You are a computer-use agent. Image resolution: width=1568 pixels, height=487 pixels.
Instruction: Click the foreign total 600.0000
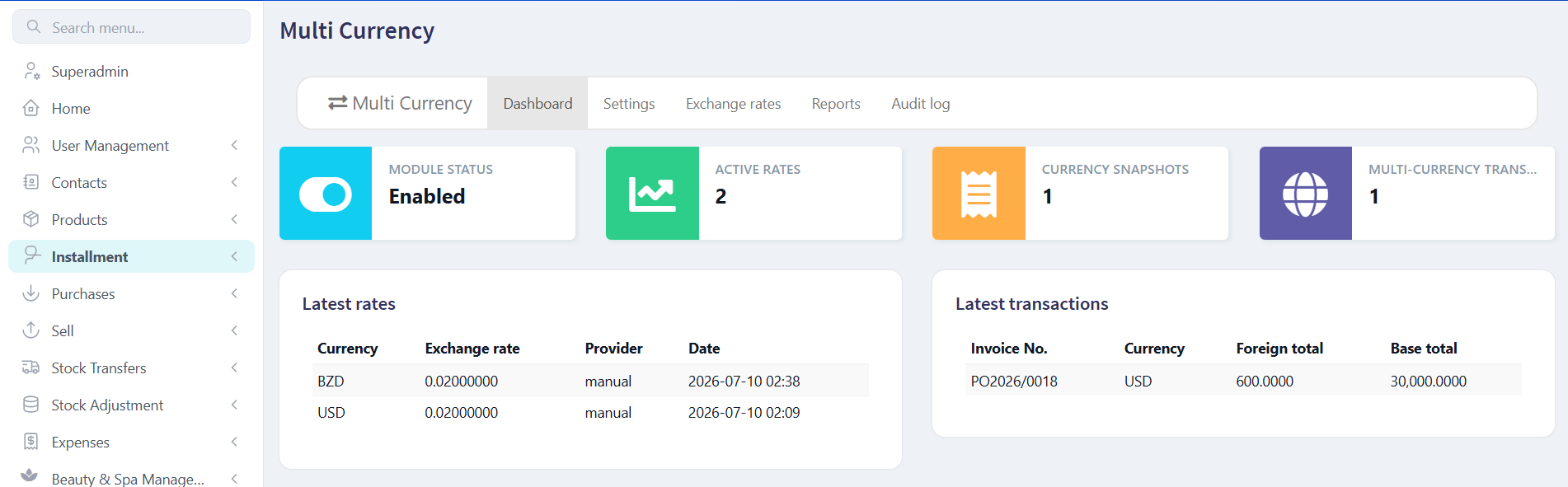pos(1265,381)
